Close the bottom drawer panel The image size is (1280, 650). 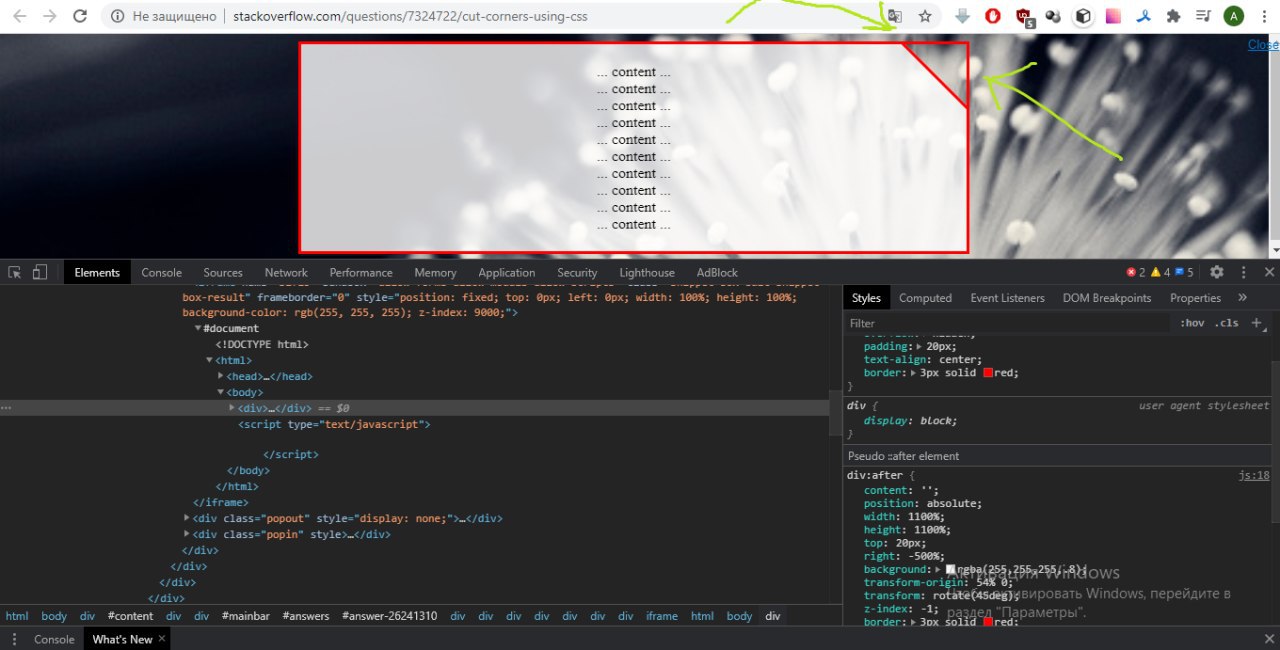click(1269, 639)
